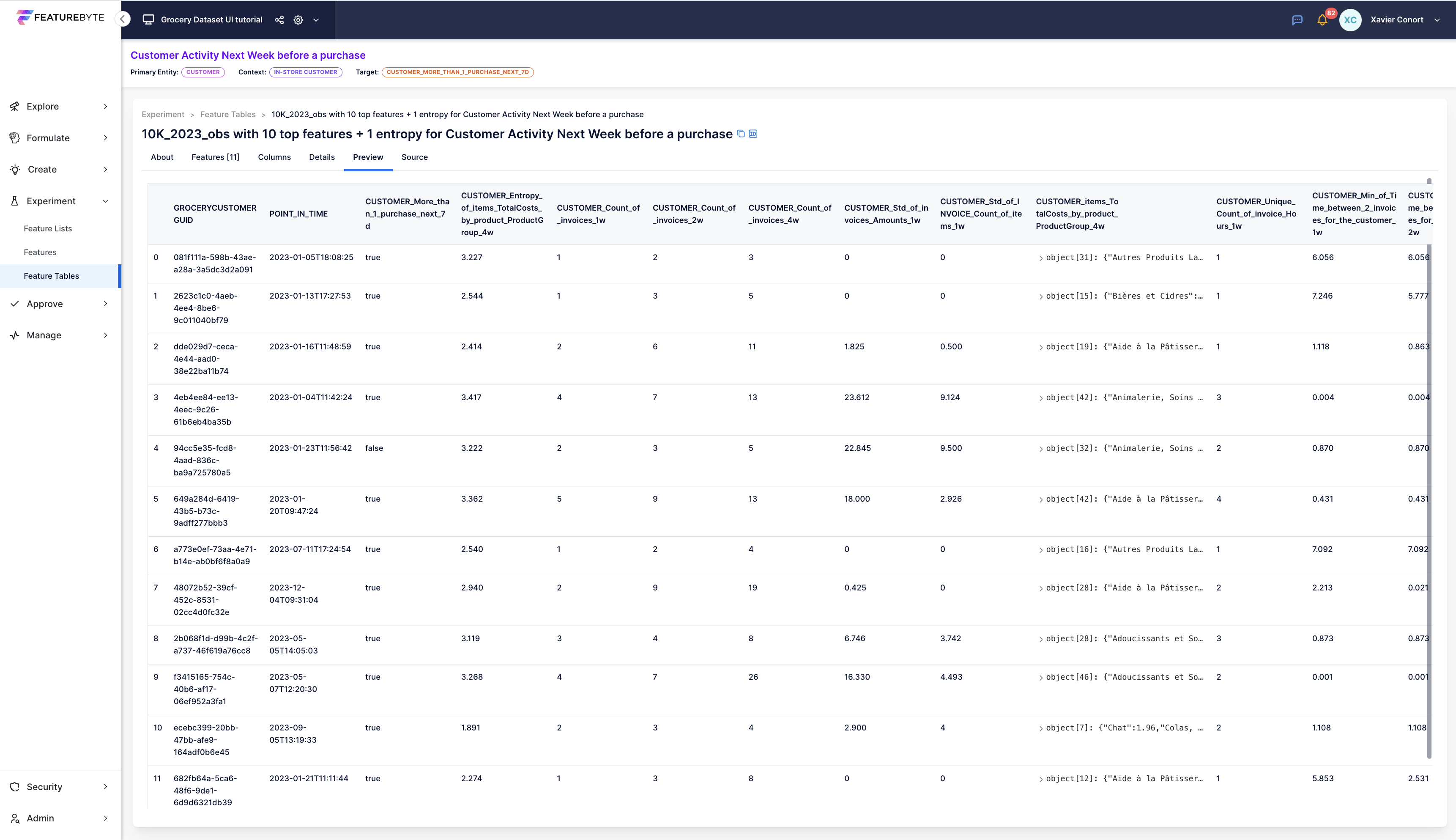
Task: Click the vertical table scrollbar
Action: [1429, 469]
